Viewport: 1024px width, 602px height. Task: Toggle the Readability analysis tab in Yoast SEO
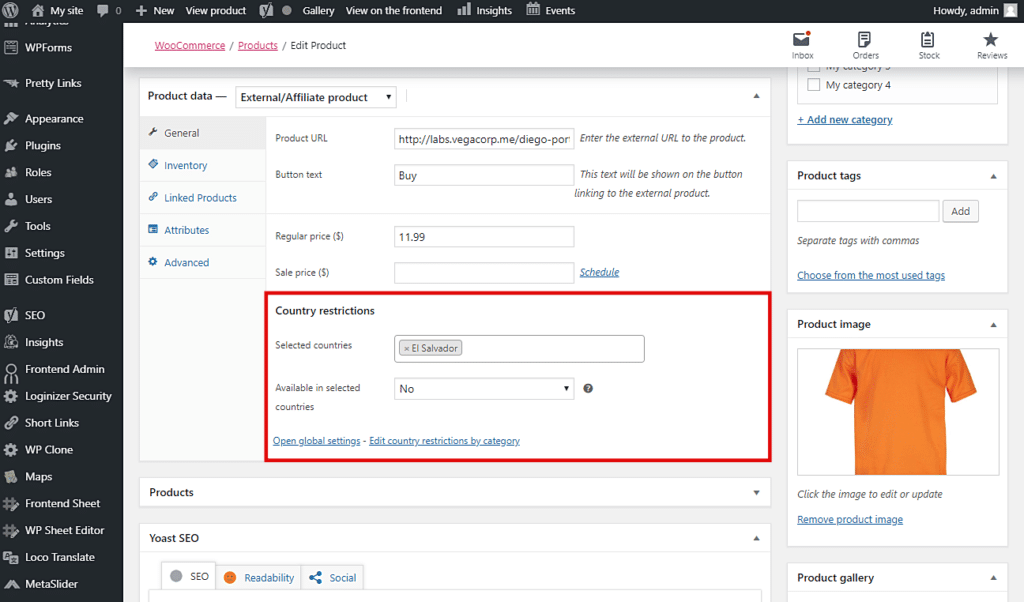(x=258, y=577)
